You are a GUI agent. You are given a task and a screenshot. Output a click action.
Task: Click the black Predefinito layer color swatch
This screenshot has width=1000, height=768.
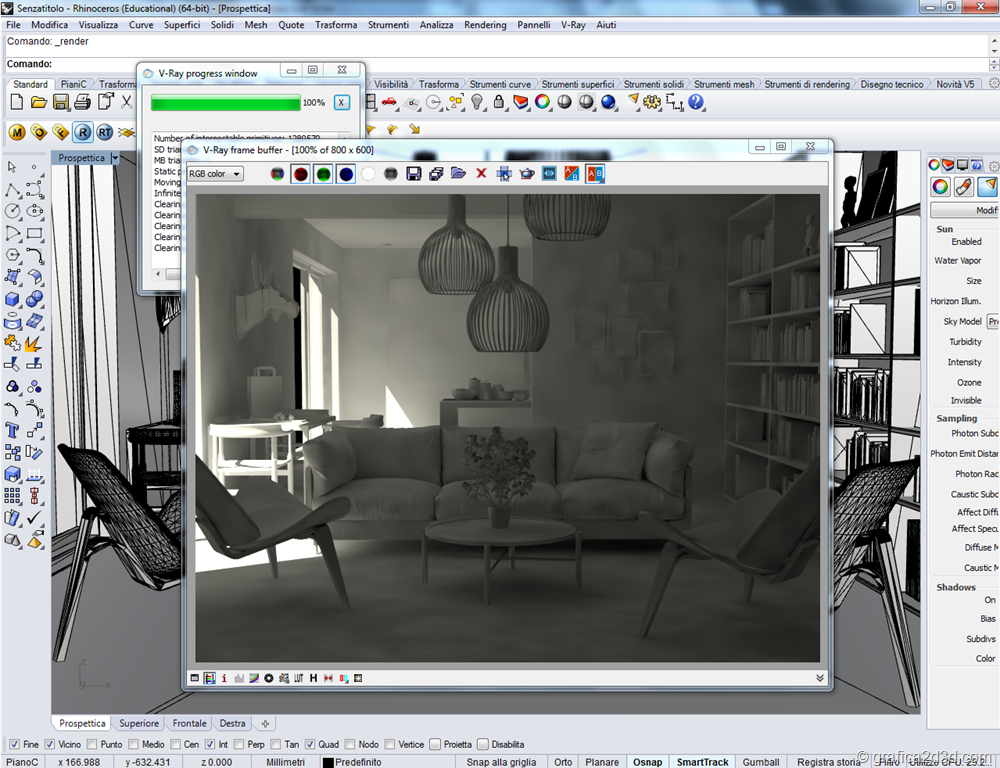[x=328, y=762]
